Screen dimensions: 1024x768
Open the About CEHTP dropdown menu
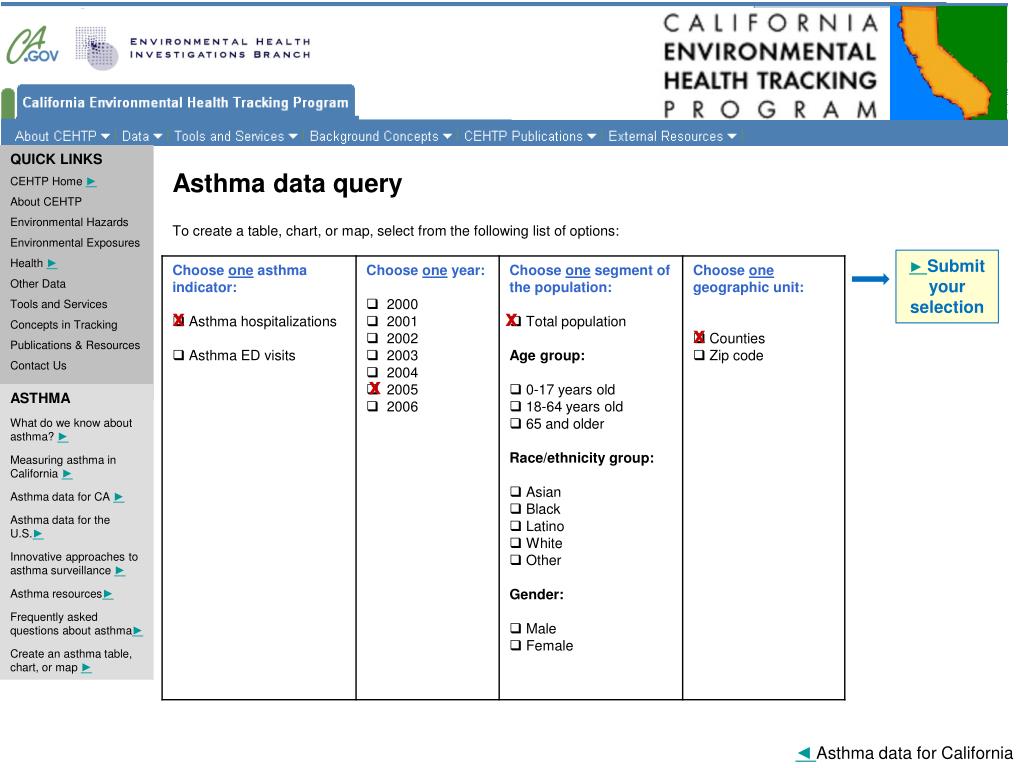point(62,136)
